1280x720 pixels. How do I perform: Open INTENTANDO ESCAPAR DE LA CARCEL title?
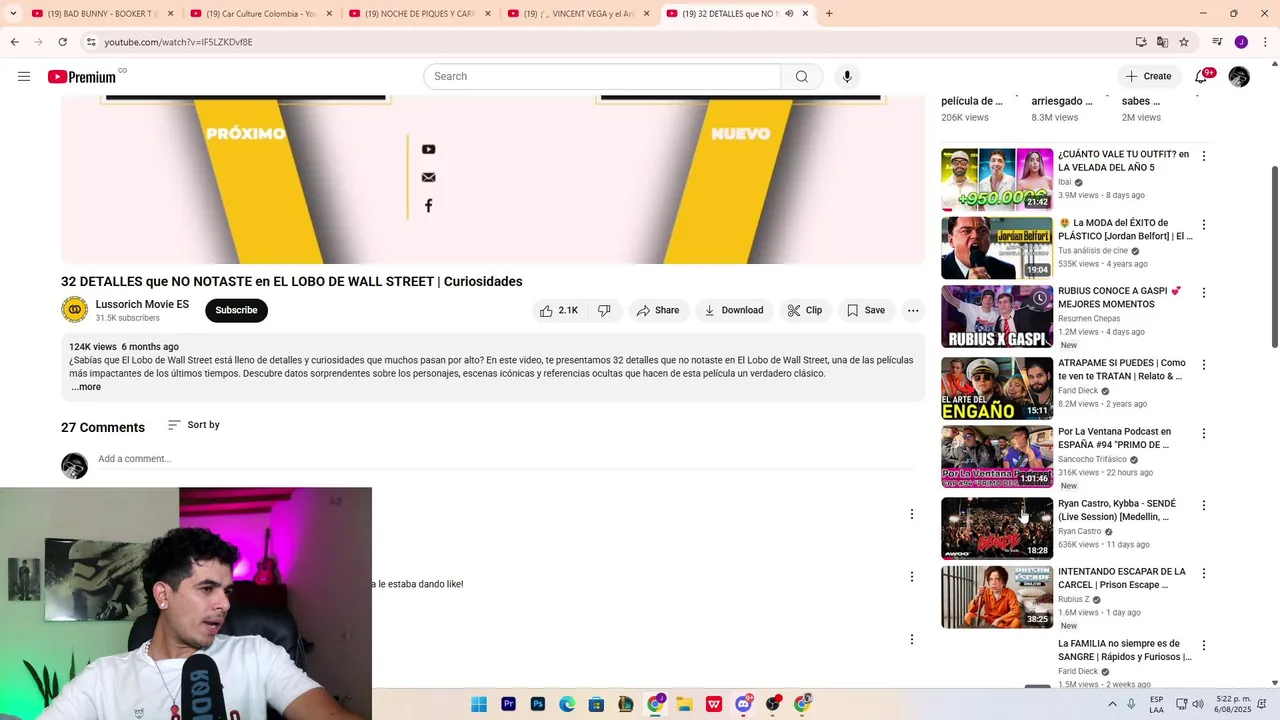click(1122, 578)
